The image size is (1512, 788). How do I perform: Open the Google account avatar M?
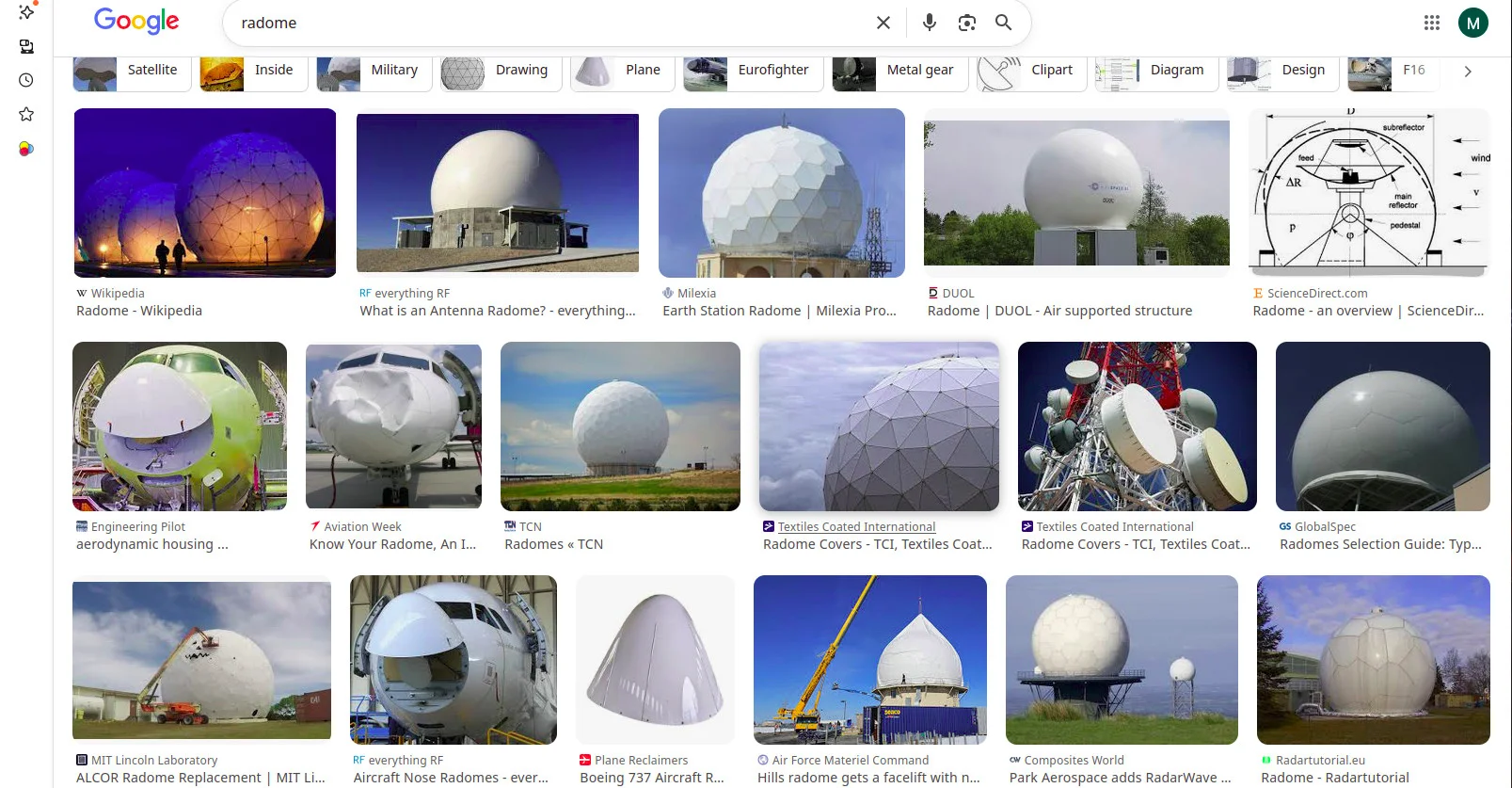(1472, 23)
